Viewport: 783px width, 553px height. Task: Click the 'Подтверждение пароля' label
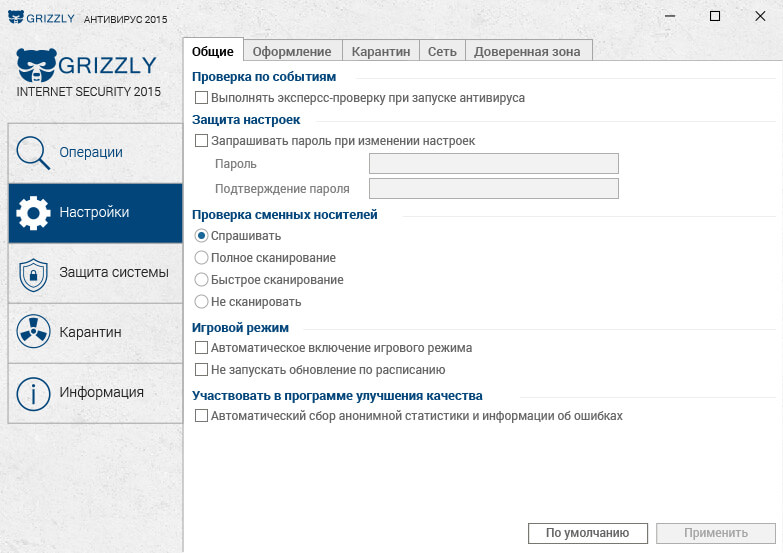(x=282, y=189)
